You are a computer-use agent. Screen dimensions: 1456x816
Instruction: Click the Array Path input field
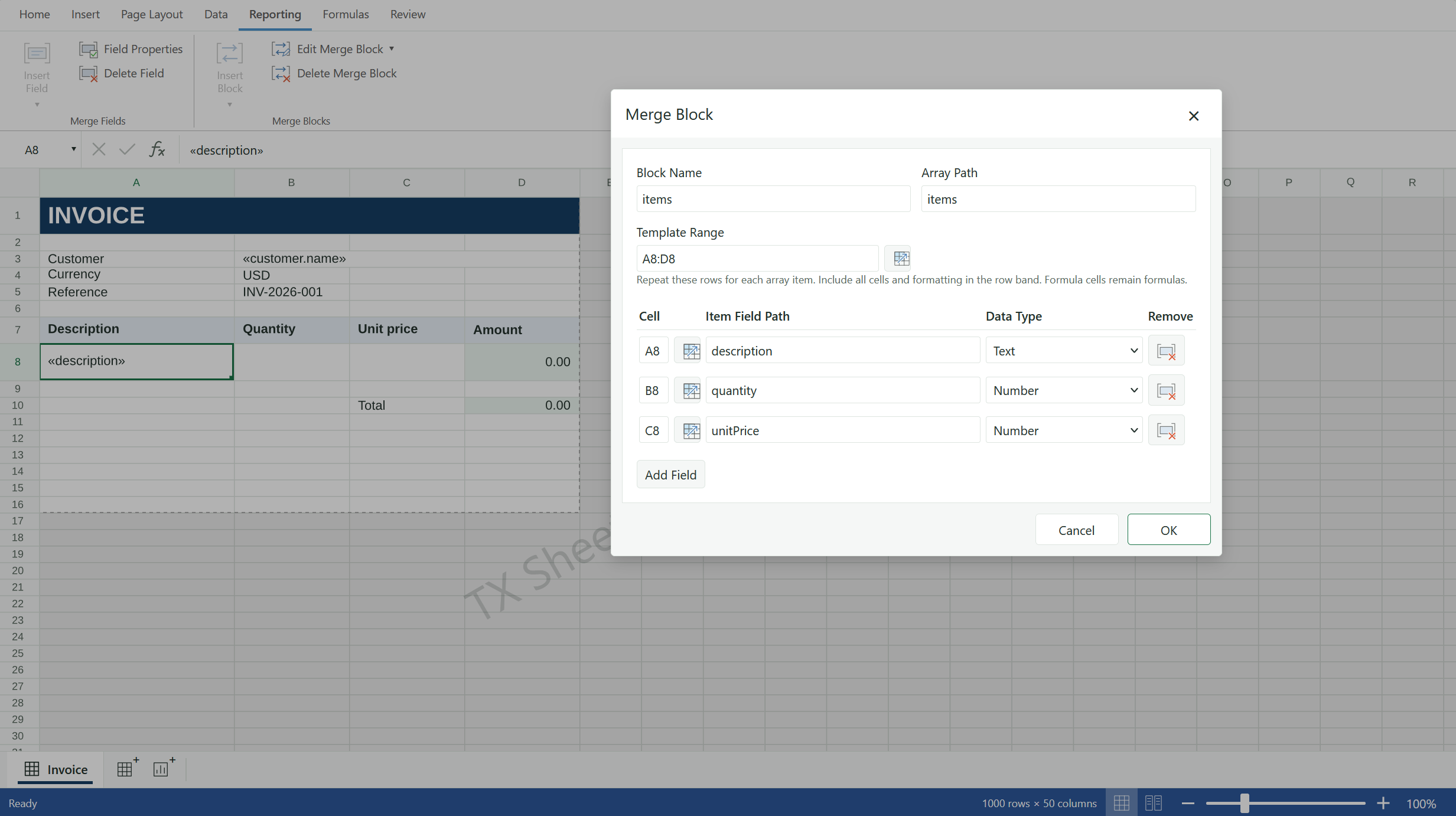[1058, 199]
